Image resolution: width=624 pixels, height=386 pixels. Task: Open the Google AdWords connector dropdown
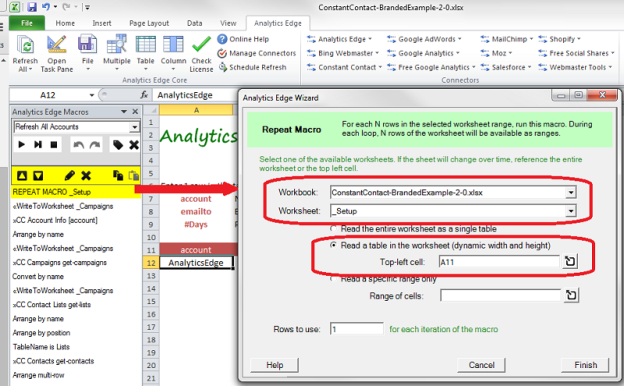(x=424, y=39)
